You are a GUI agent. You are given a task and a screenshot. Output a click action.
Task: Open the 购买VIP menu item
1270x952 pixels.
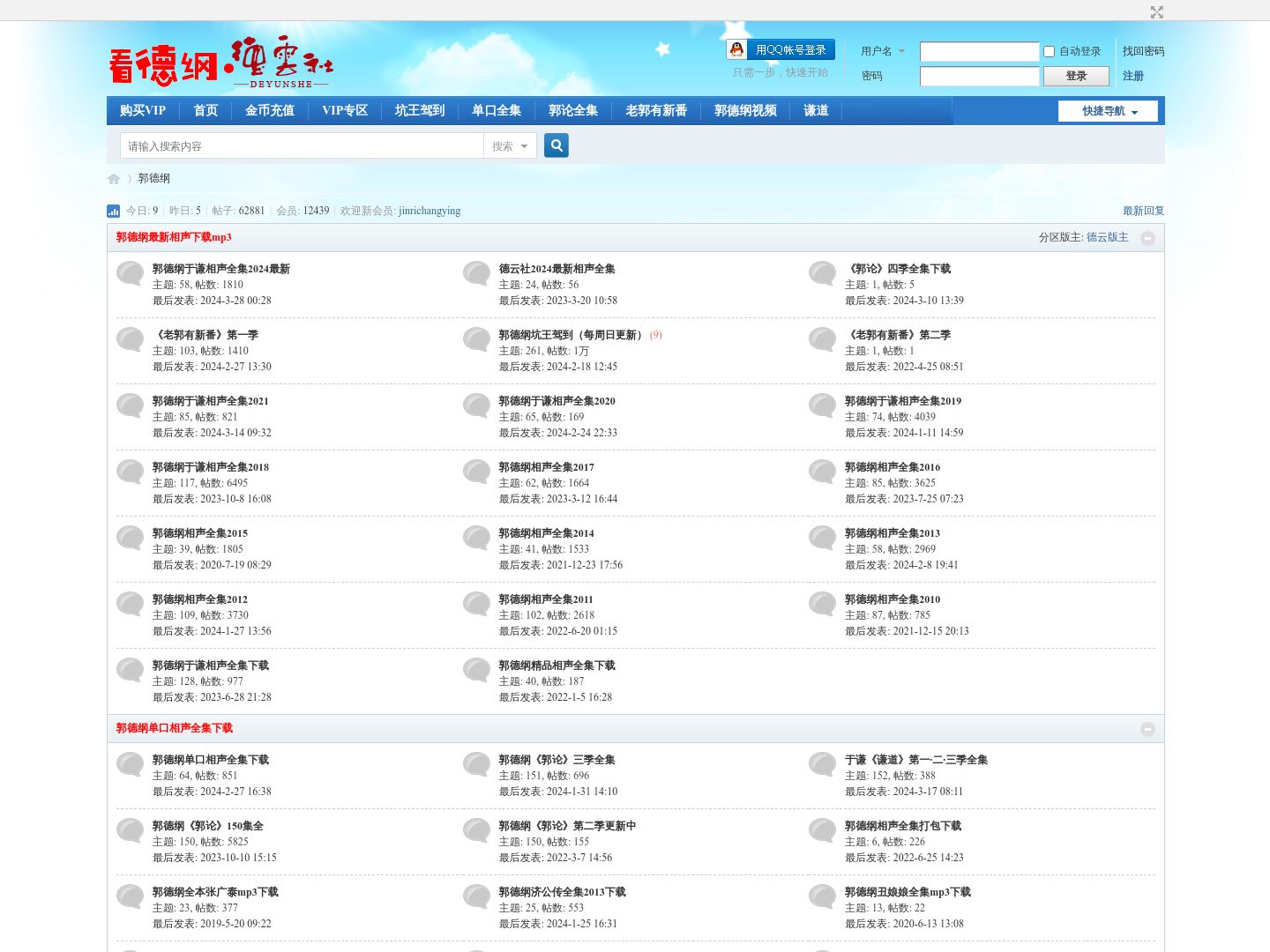click(143, 110)
